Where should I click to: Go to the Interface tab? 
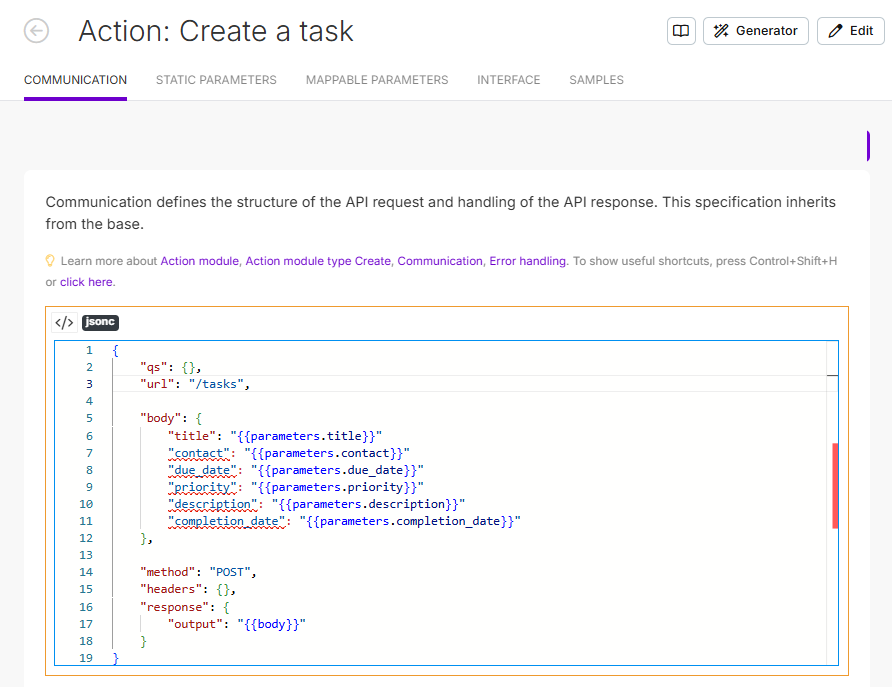(x=508, y=80)
